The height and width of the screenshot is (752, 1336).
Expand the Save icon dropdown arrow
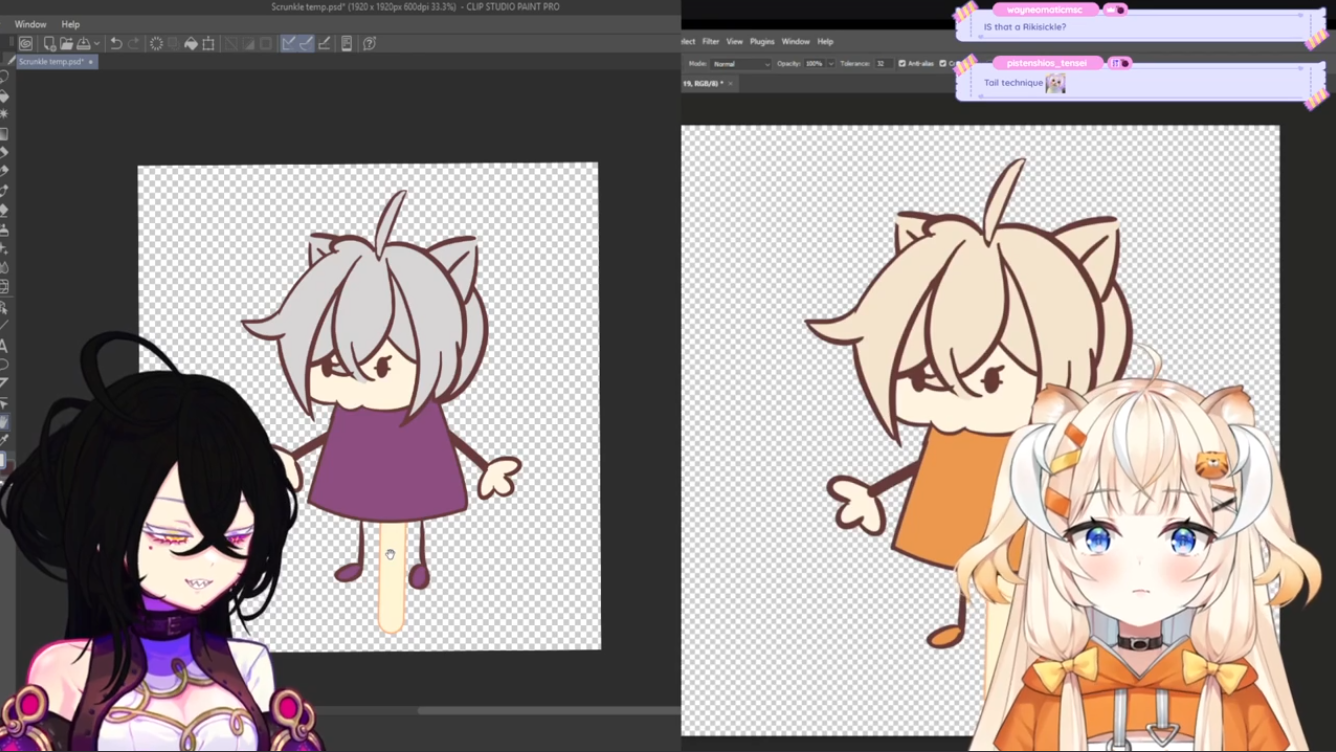[x=96, y=44]
